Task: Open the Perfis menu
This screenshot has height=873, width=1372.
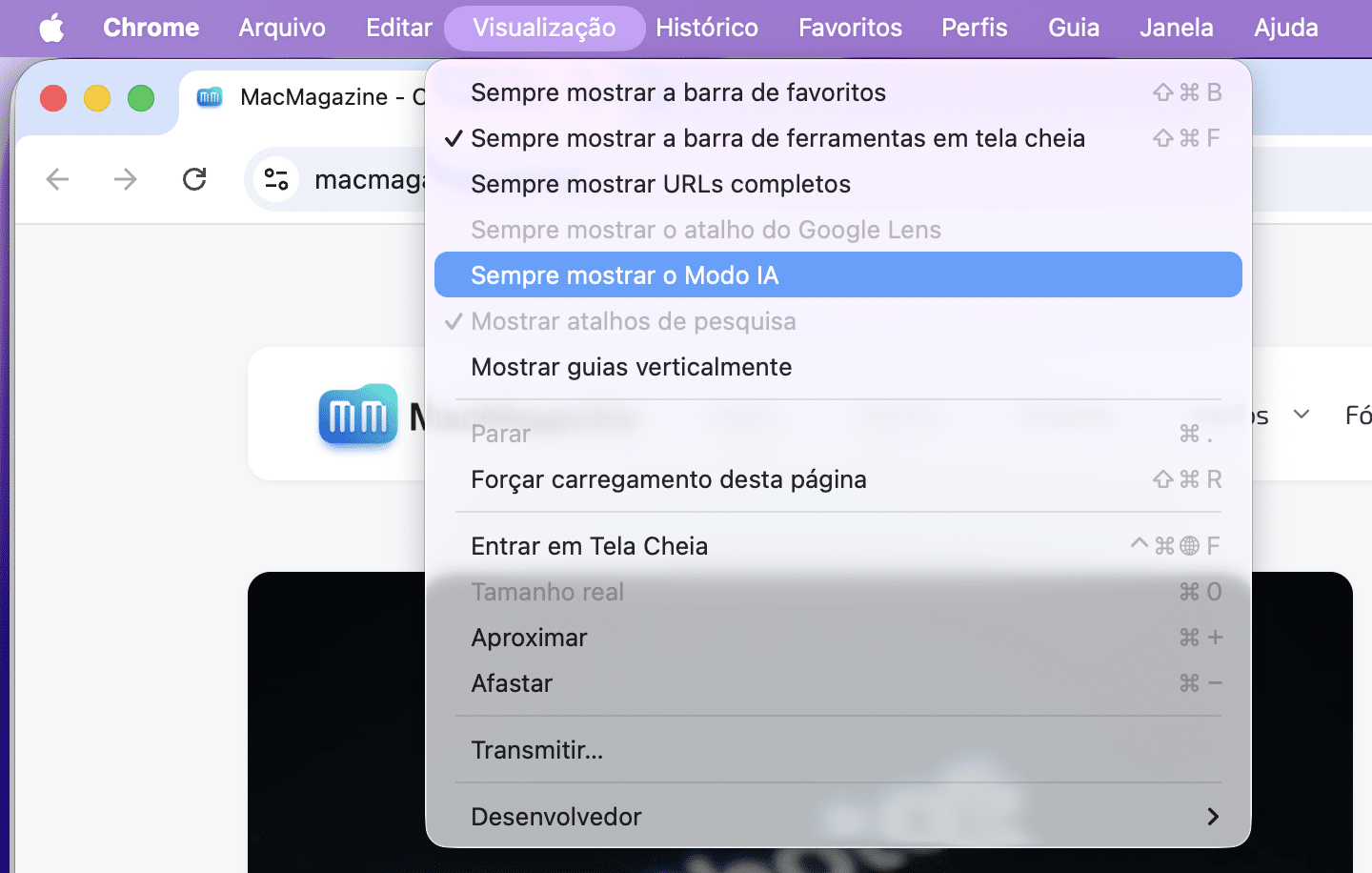Action: pos(975,28)
